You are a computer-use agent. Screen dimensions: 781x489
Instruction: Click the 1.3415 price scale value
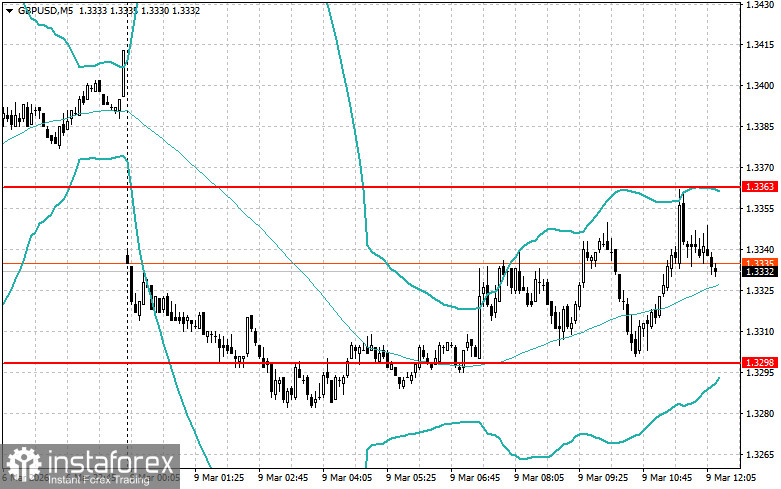[x=760, y=45]
